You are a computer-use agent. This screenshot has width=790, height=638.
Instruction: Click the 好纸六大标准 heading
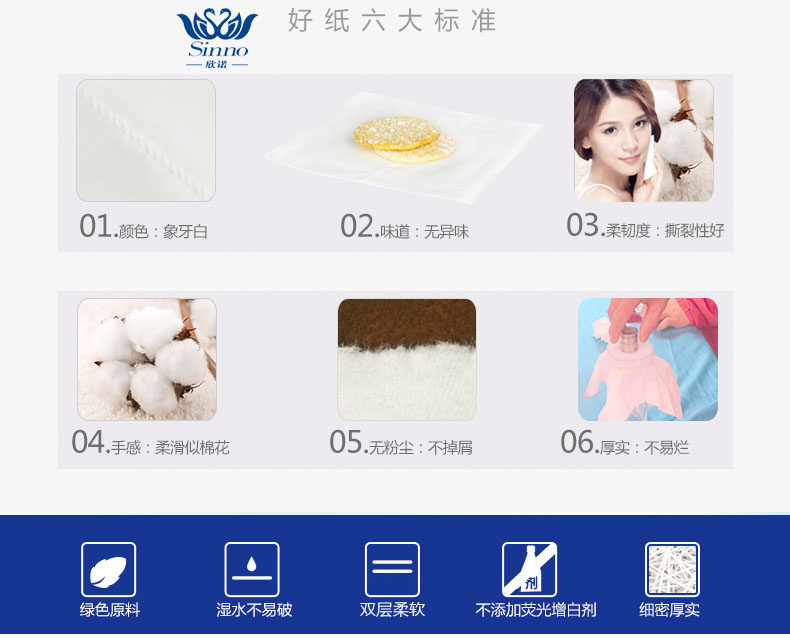tap(392, 21)
